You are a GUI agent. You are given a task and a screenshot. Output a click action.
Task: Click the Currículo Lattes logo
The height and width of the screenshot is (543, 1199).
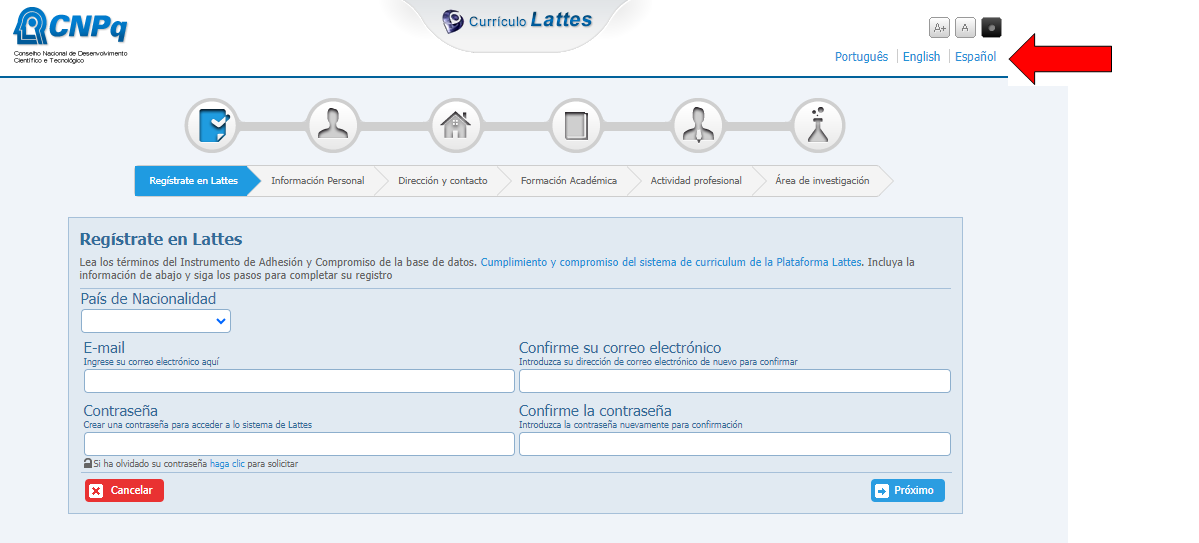pos(517,21)
